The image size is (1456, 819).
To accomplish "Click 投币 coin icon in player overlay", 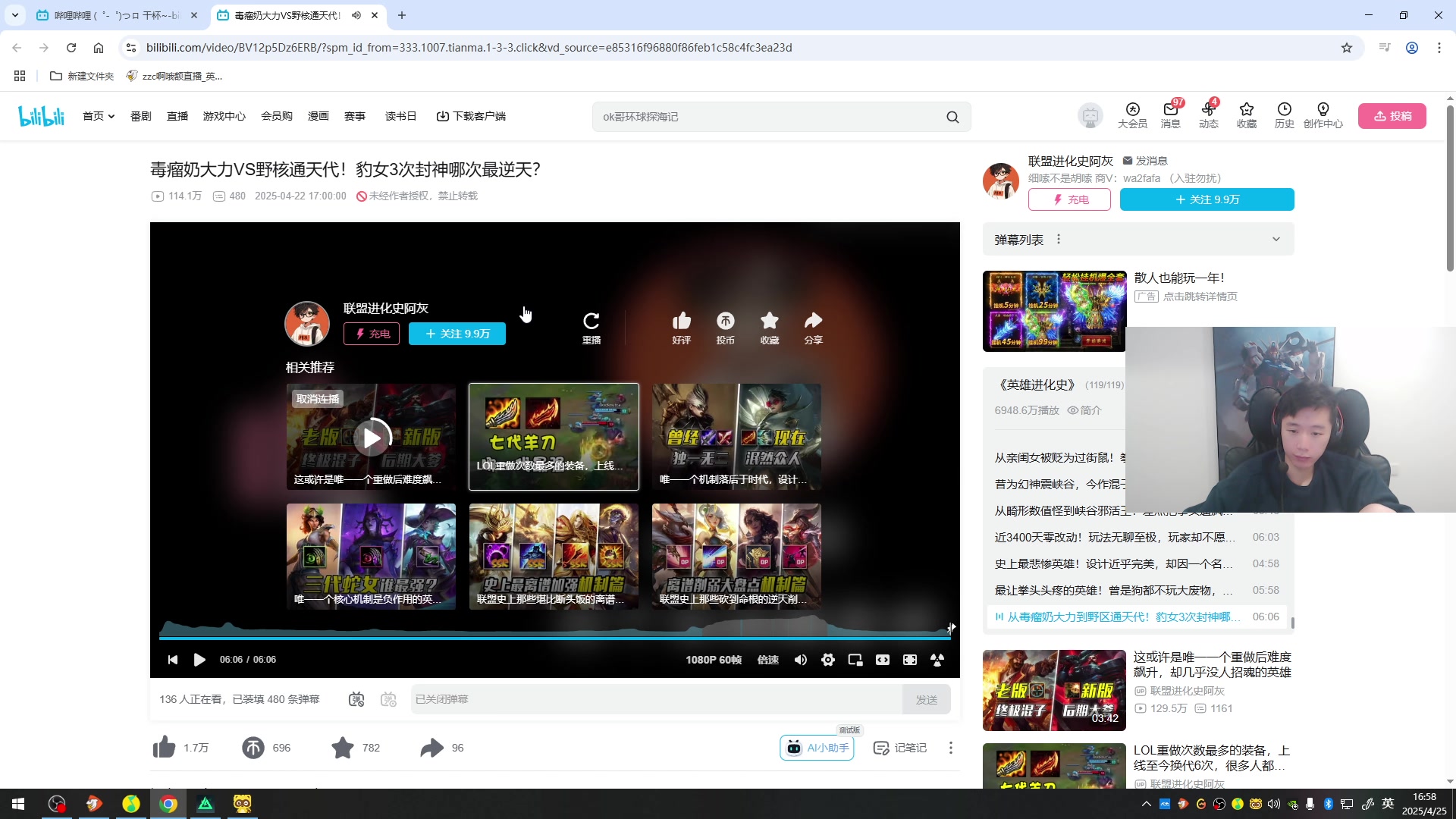I will pyautogui.click(x=726, y=328).
